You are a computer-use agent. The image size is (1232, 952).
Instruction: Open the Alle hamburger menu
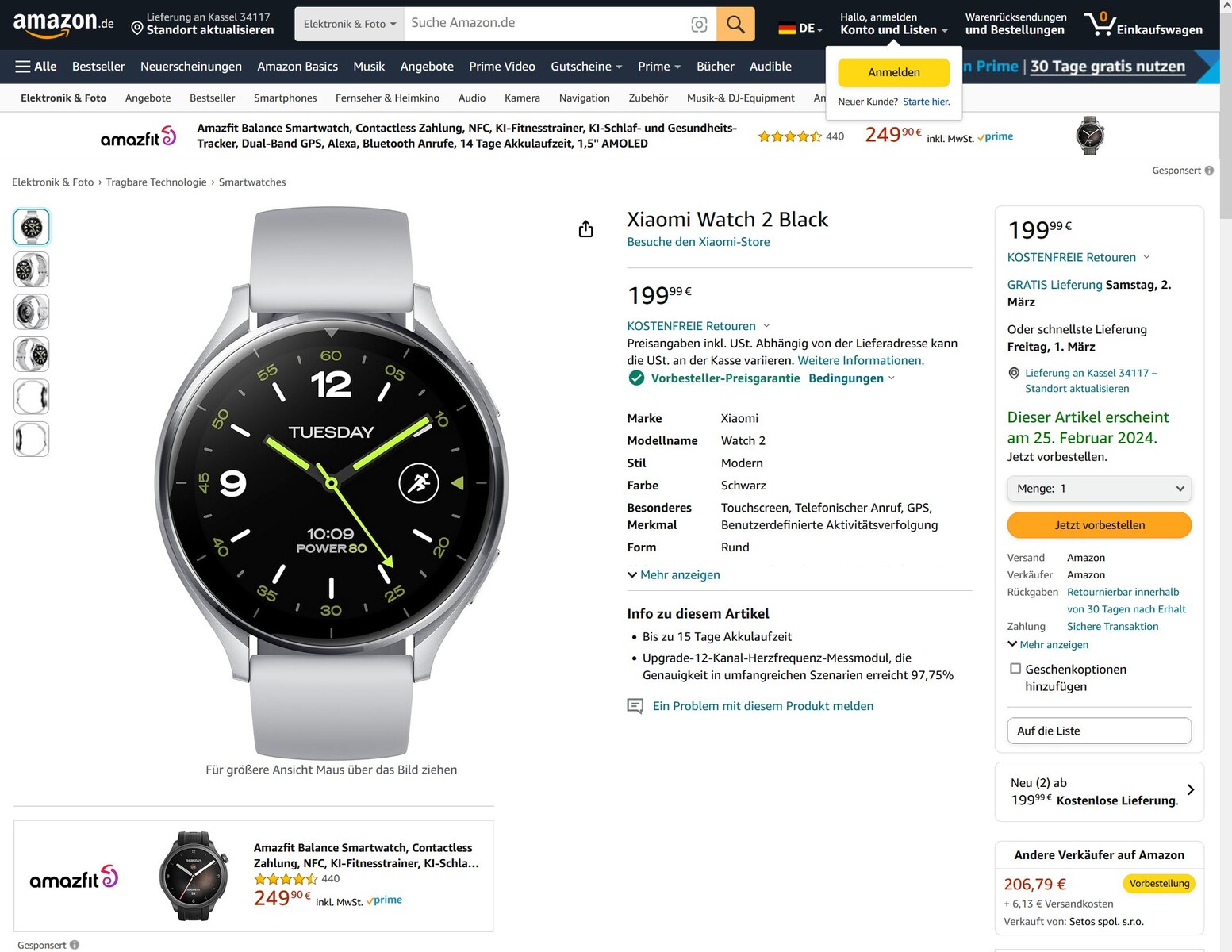[x=36, y=67]
